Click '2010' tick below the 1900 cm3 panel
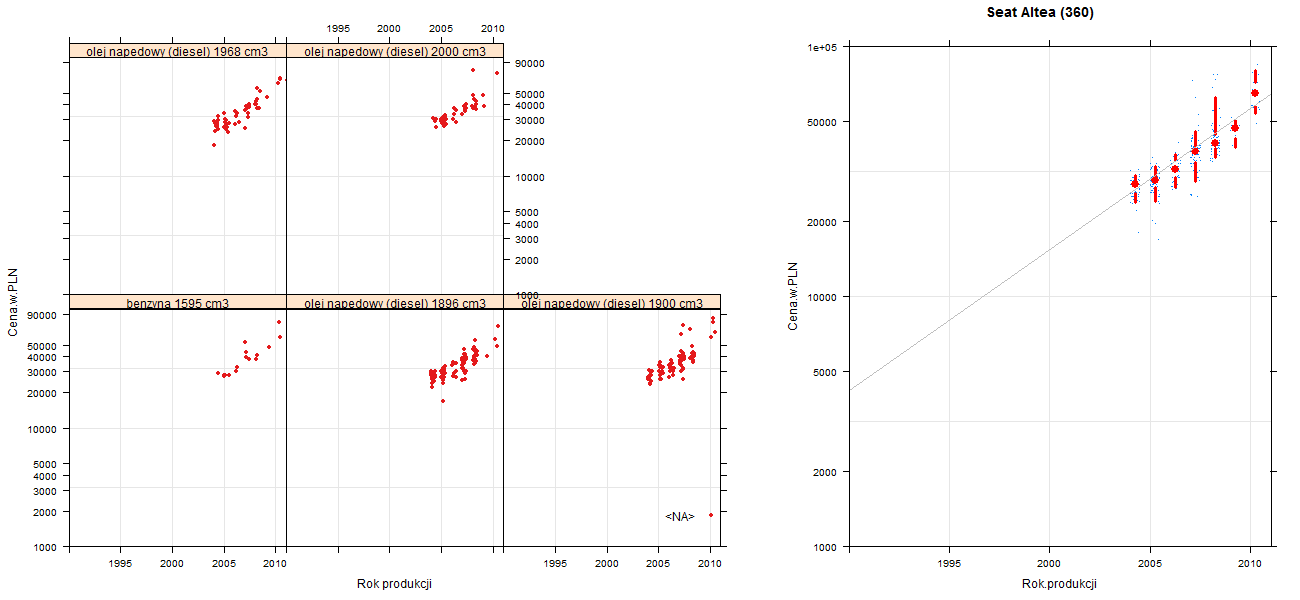 pos(710,564)
